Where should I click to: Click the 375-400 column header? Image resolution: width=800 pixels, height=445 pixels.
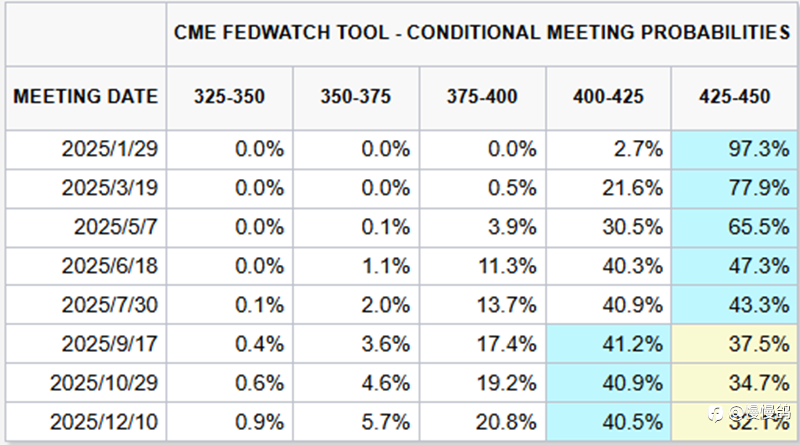(483, 97)
